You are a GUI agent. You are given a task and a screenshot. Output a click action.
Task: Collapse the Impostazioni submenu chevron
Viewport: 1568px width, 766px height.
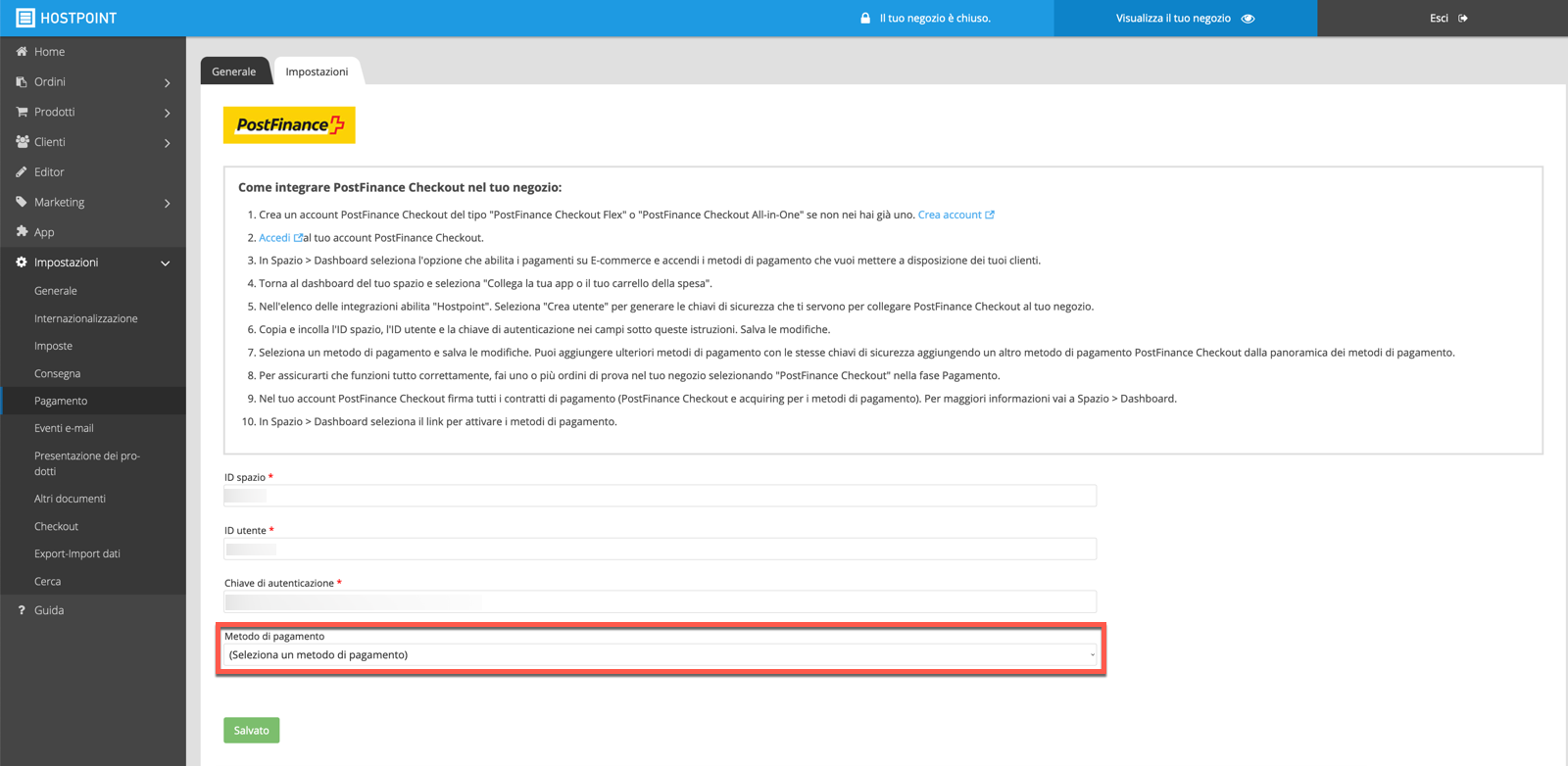166,263
